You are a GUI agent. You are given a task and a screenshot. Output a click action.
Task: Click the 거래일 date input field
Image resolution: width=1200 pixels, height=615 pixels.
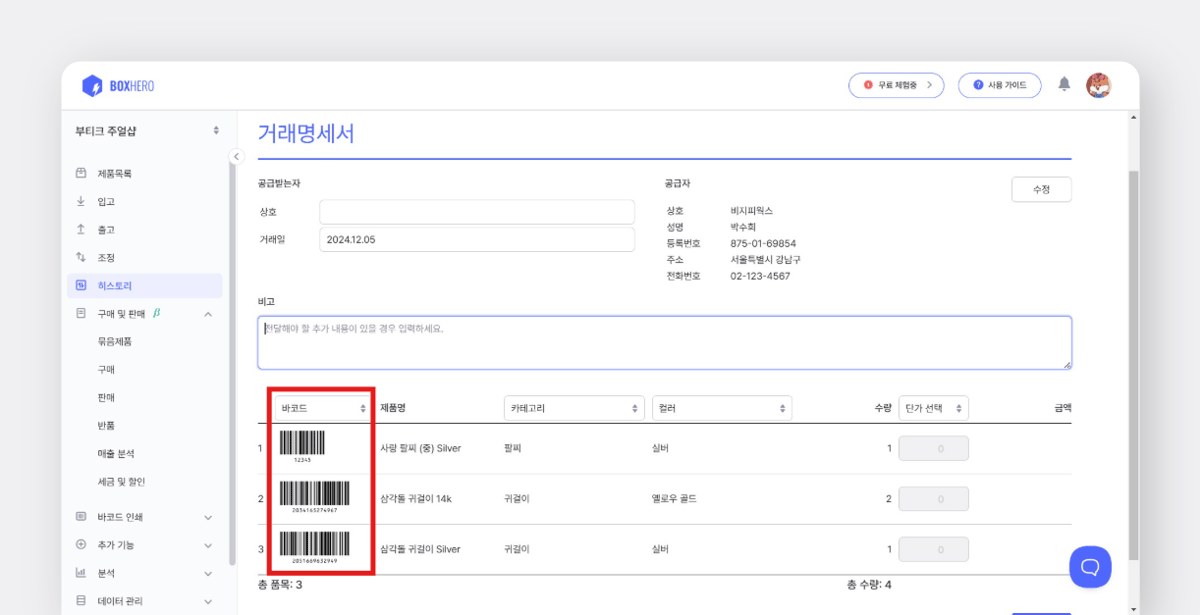tap(477, 239)
